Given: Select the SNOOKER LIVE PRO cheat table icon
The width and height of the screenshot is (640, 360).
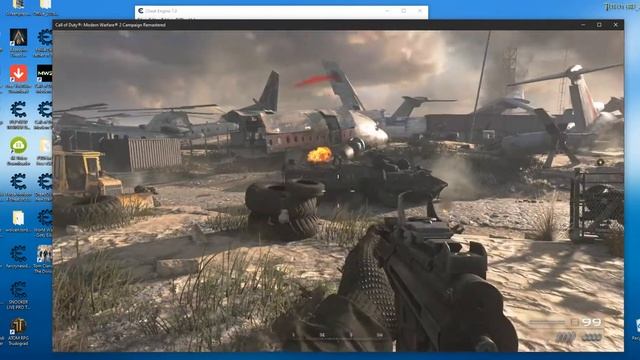Looking at the screenshot, I should click(18, 295).
